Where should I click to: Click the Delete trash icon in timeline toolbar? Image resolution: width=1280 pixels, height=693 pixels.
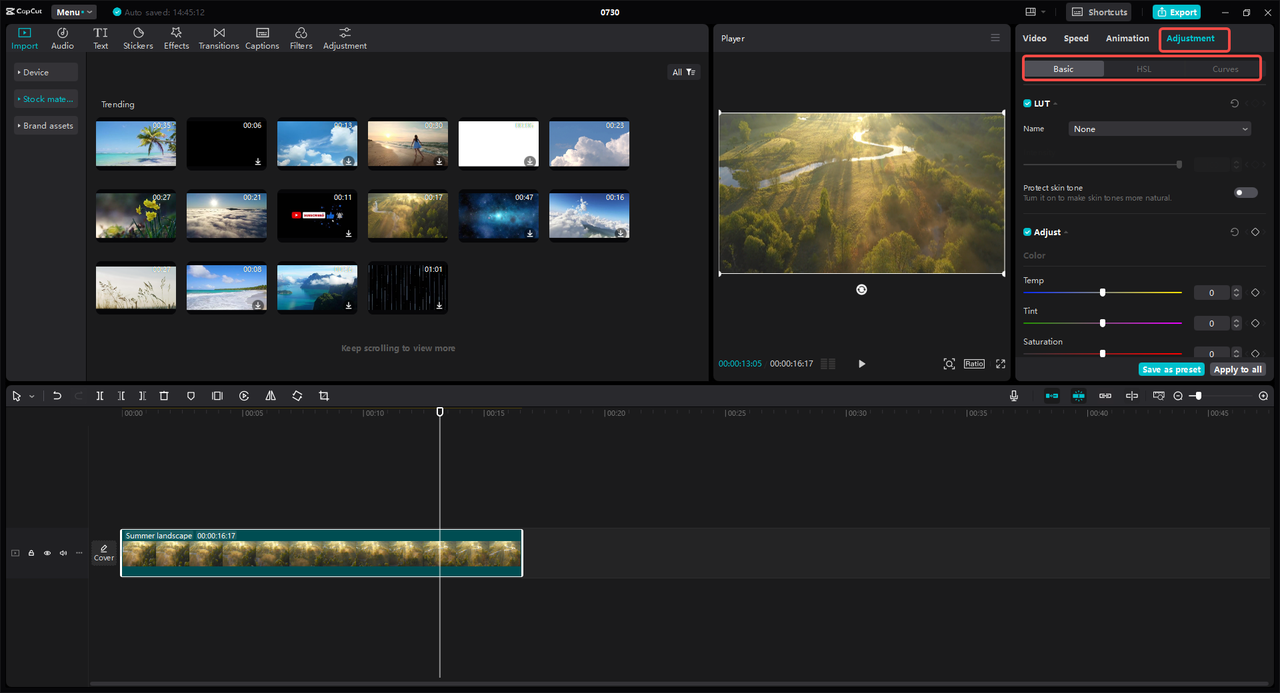(164, 396)
